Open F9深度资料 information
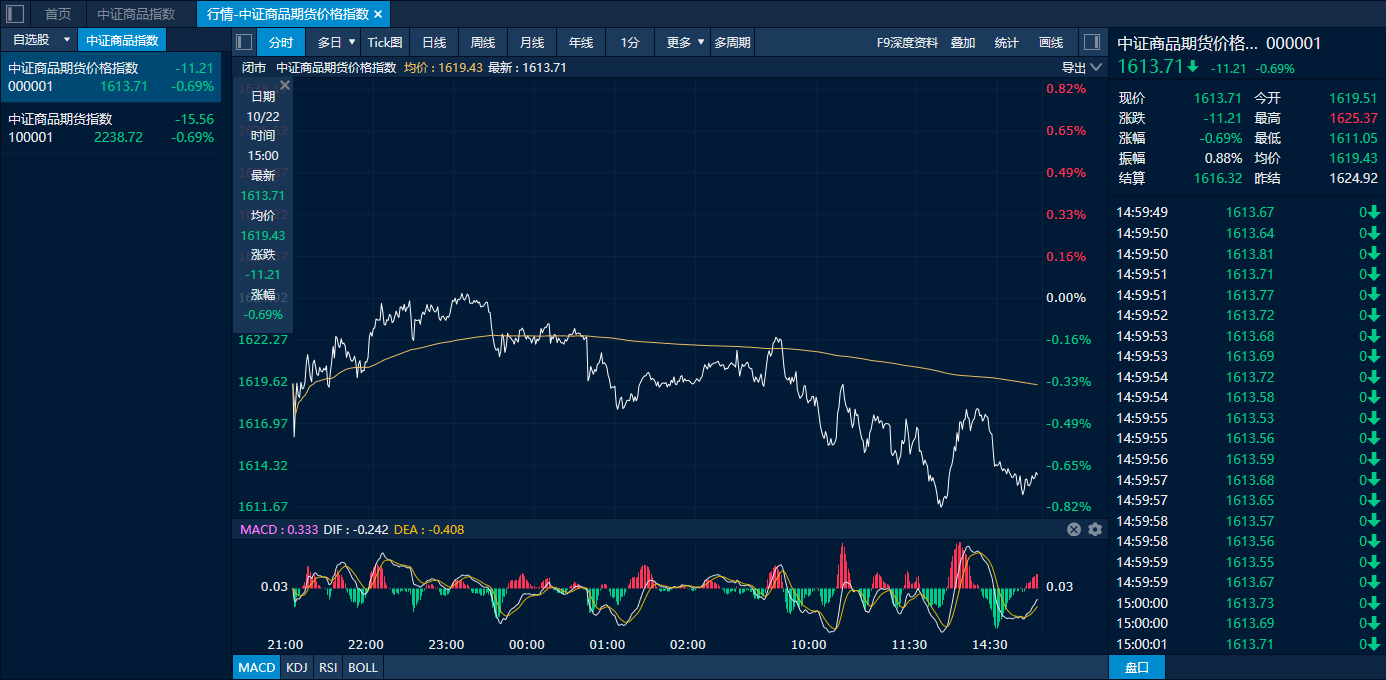This screenshot has height=680, width=1386. (907, 42)
